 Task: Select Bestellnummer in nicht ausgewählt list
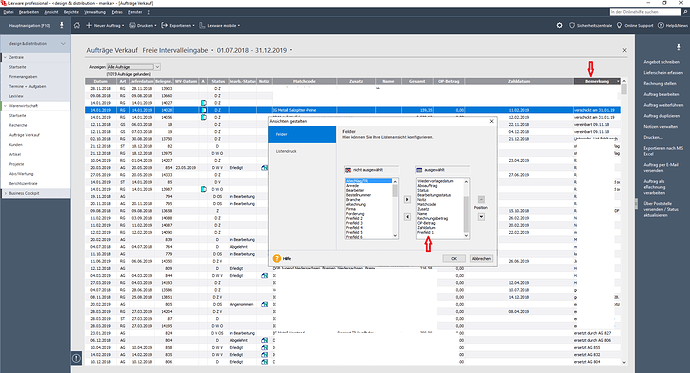[358, 195]
